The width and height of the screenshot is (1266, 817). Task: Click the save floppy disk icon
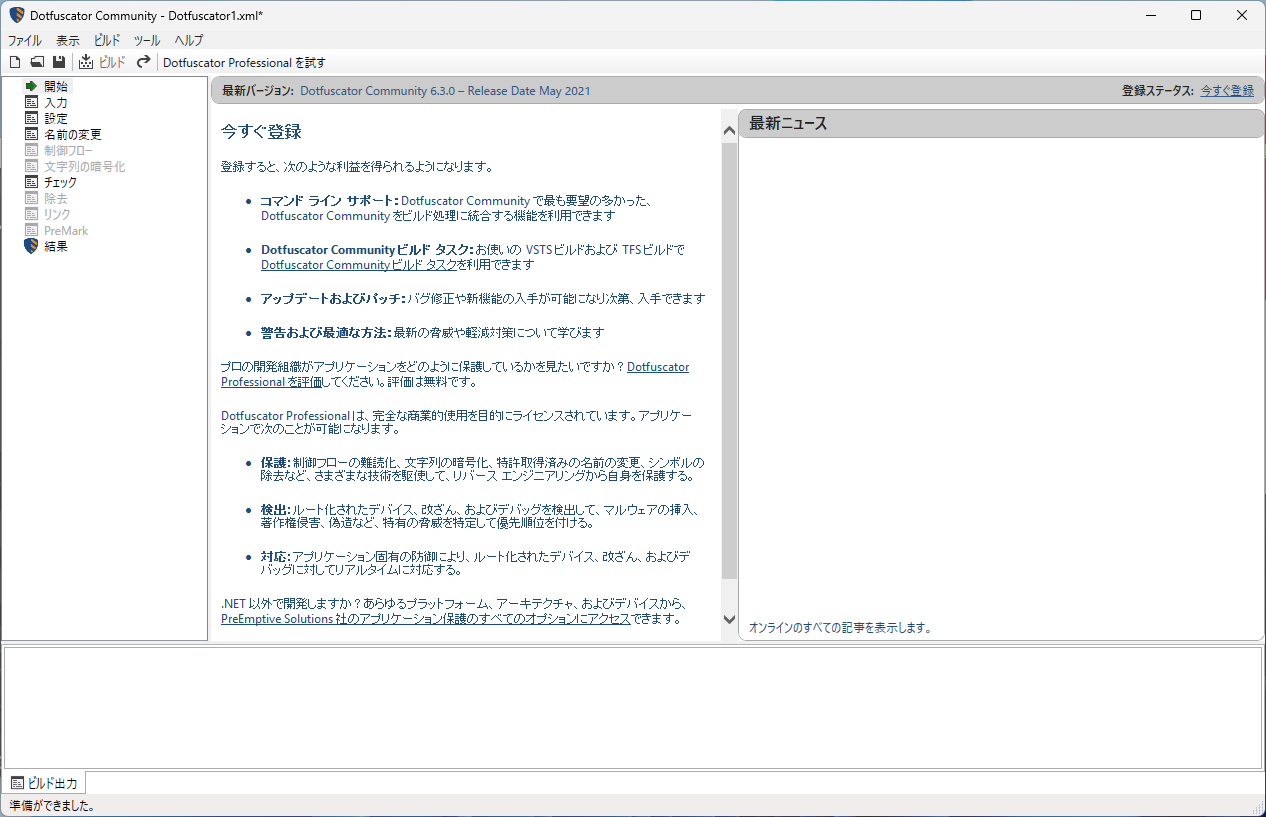(x=59, y=62)
